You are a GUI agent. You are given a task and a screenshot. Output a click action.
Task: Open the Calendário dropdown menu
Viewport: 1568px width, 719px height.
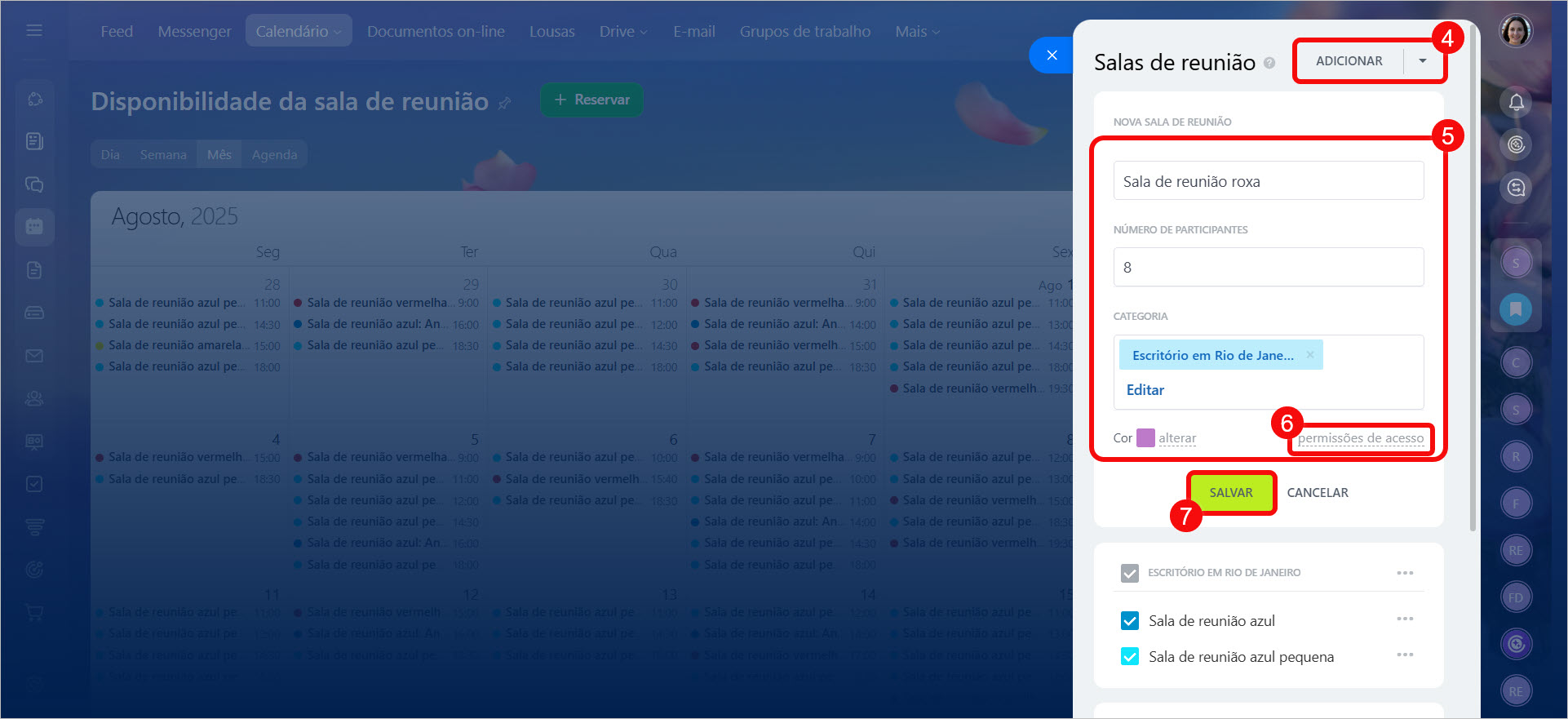[x=299, y=31]
